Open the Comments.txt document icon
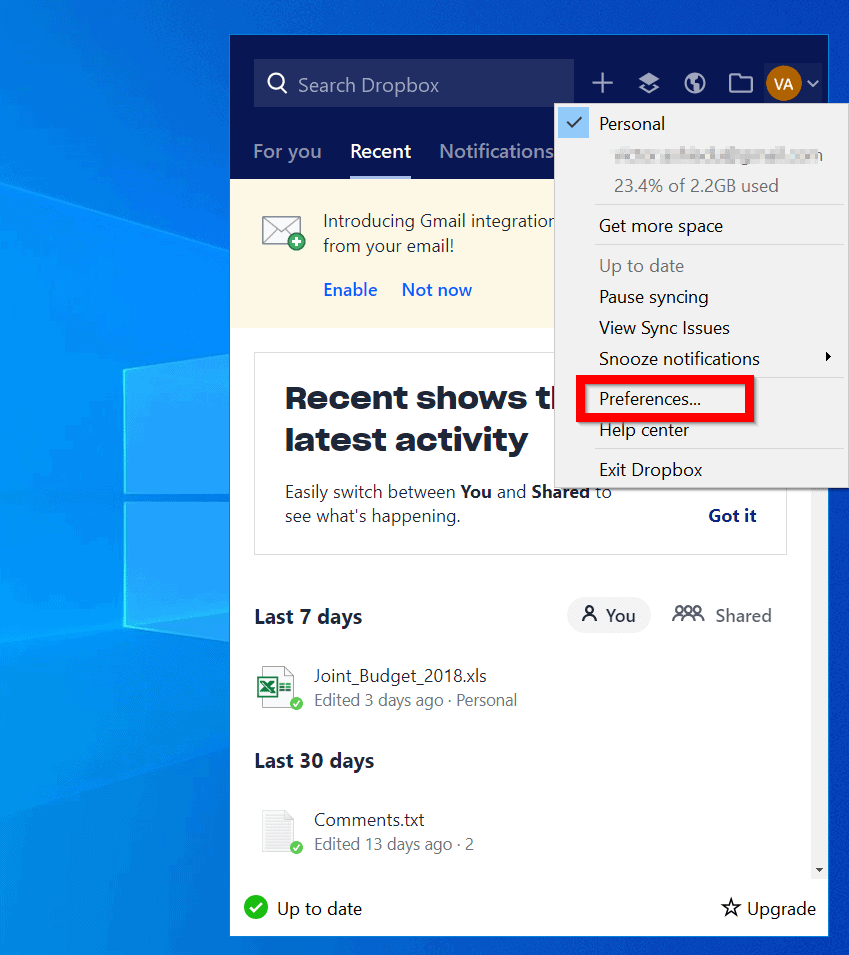 [280, 831]
